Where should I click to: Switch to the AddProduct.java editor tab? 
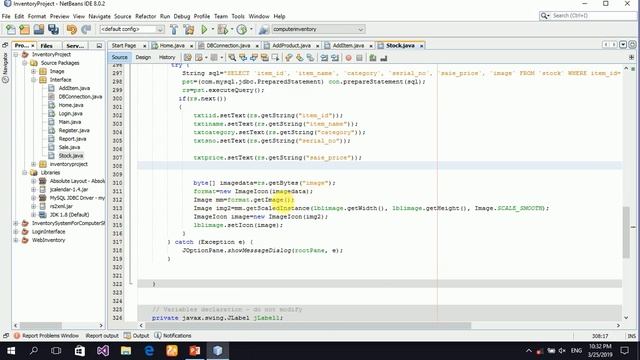point(291,45)
